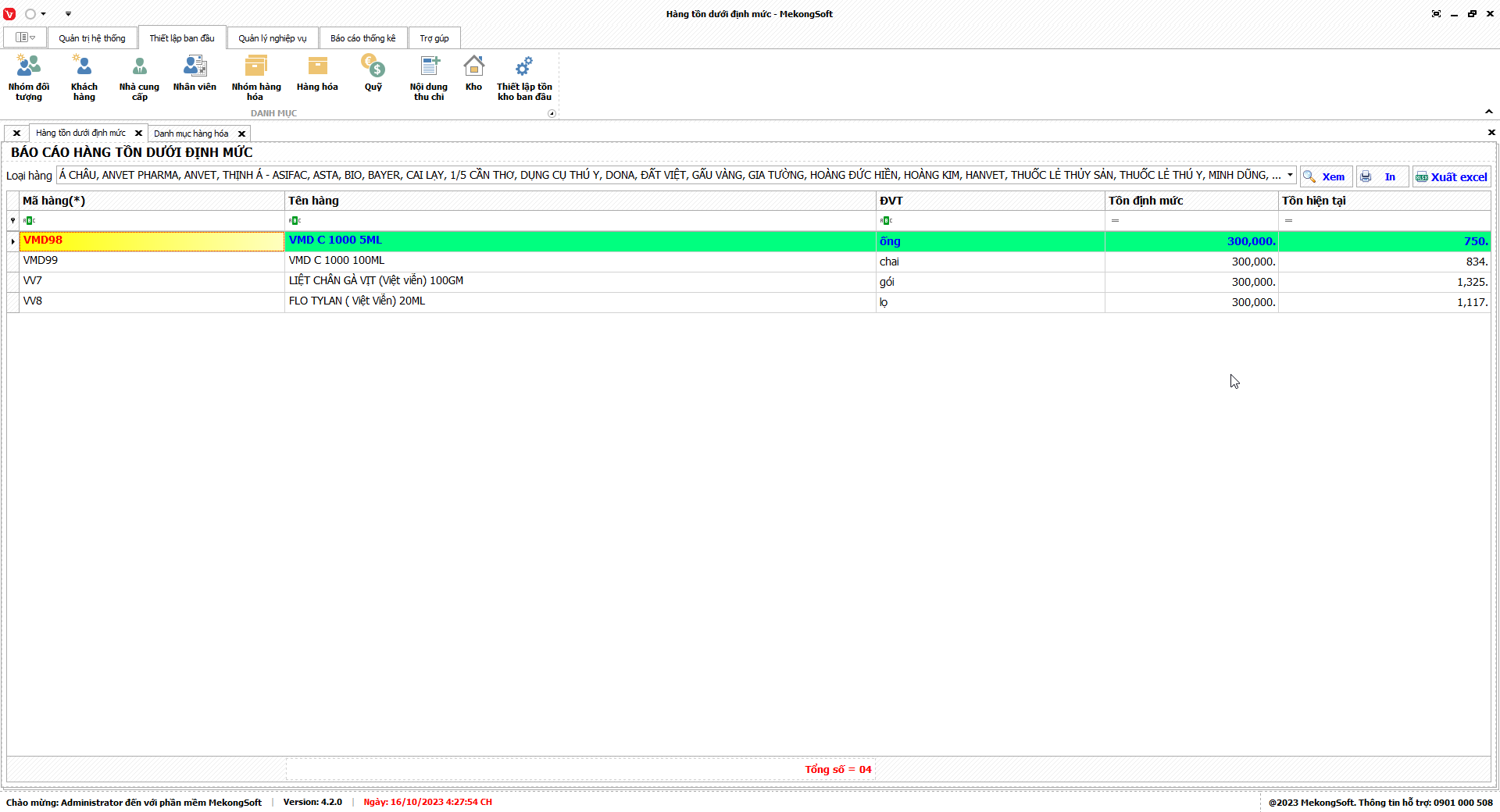1500x812 pixels.
Task: Open the Quỹ fund list
Action: click(373, 73)
